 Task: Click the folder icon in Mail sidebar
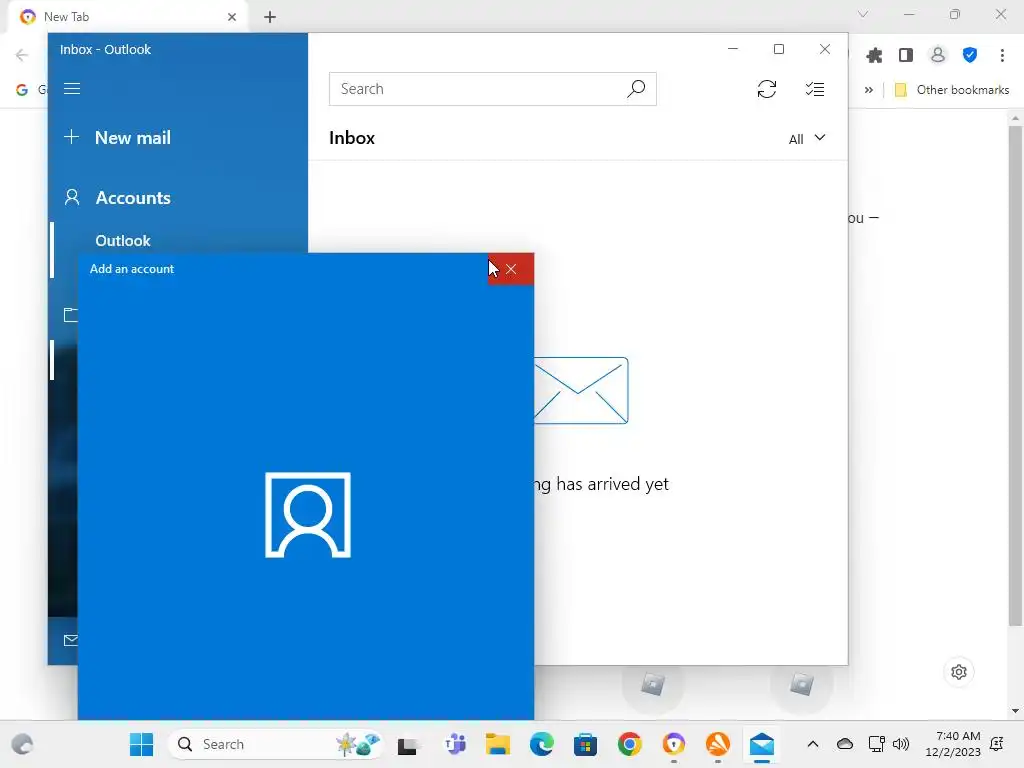point(71,315)
